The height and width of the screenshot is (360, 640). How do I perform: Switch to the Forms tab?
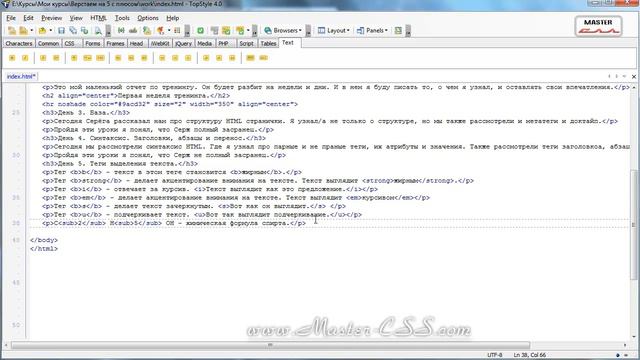(93, 43)
